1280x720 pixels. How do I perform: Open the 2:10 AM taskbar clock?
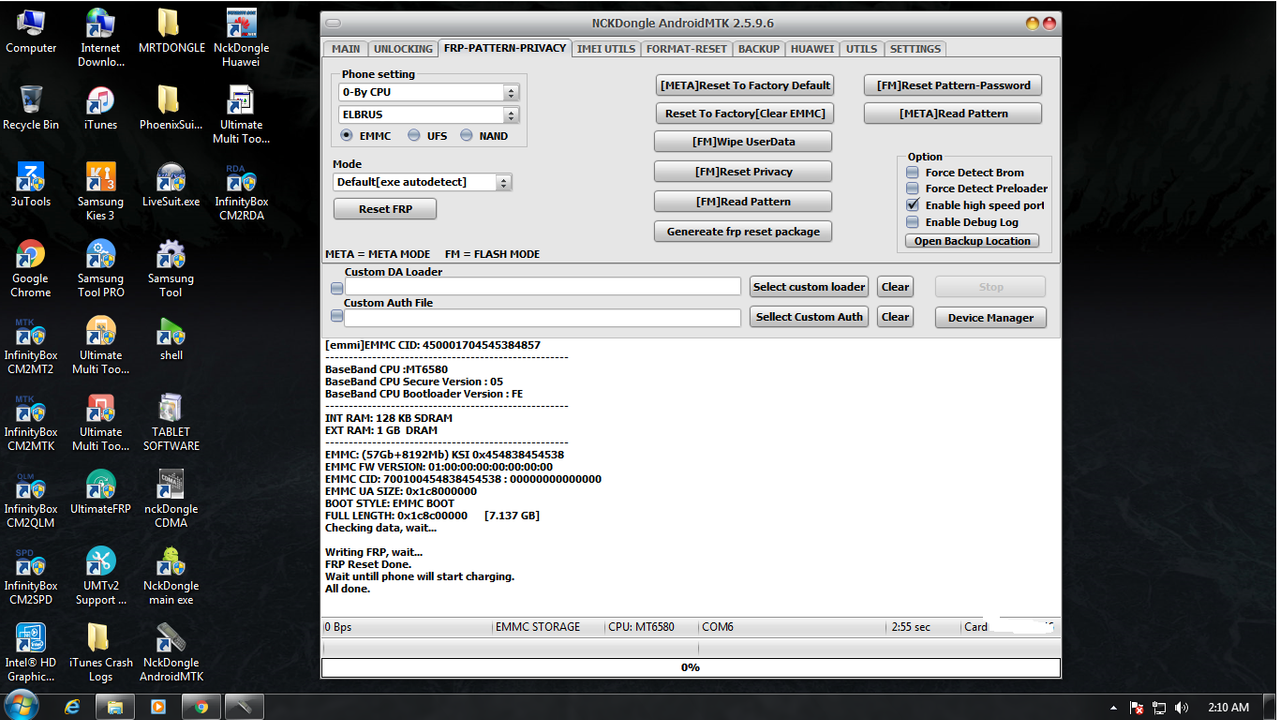click(1229, 708)
